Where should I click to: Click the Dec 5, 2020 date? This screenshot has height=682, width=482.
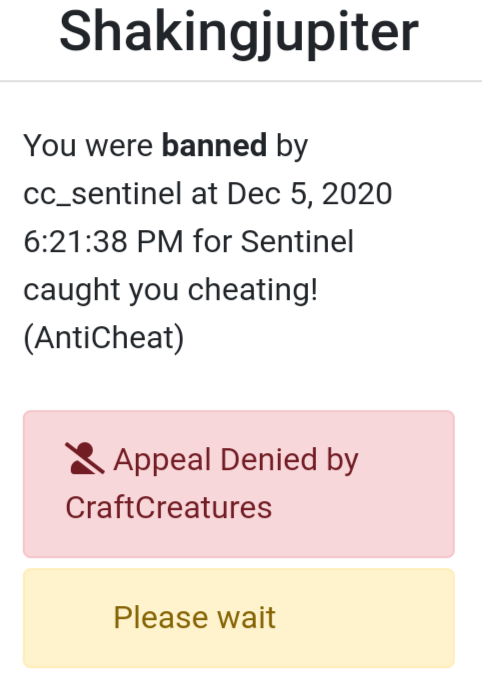(310, 194)
